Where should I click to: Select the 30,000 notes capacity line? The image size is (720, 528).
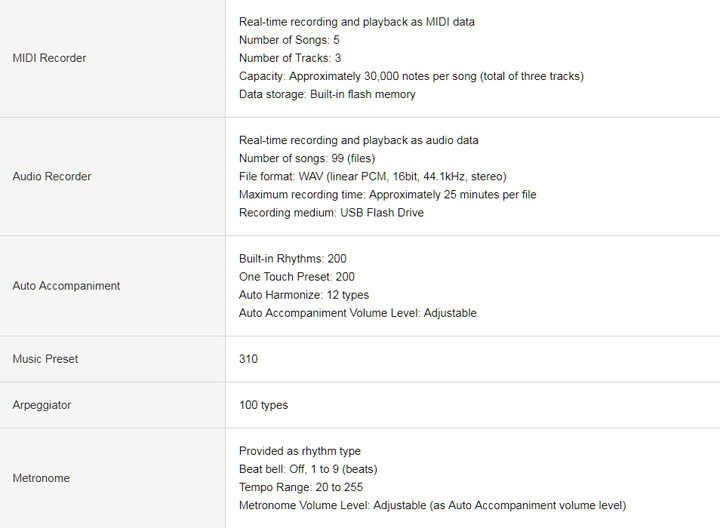[411, 76]
